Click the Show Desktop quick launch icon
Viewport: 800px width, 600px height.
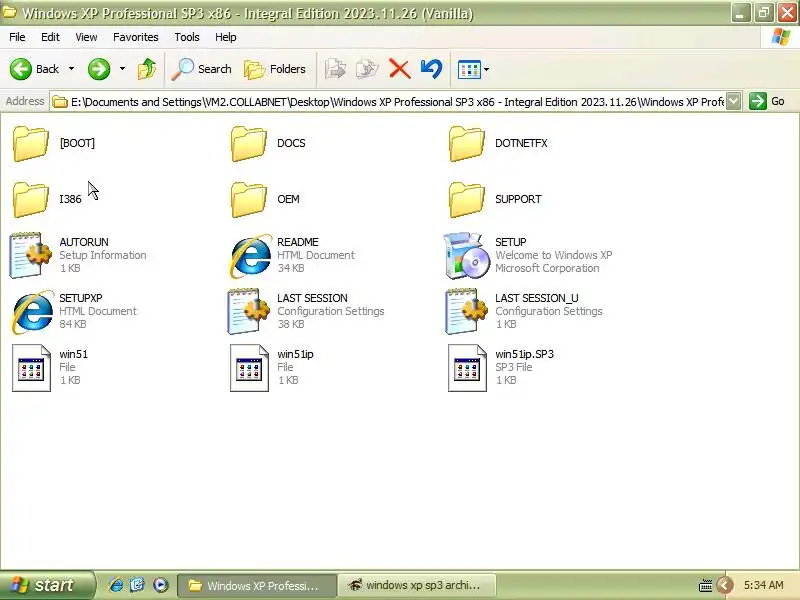138,585
